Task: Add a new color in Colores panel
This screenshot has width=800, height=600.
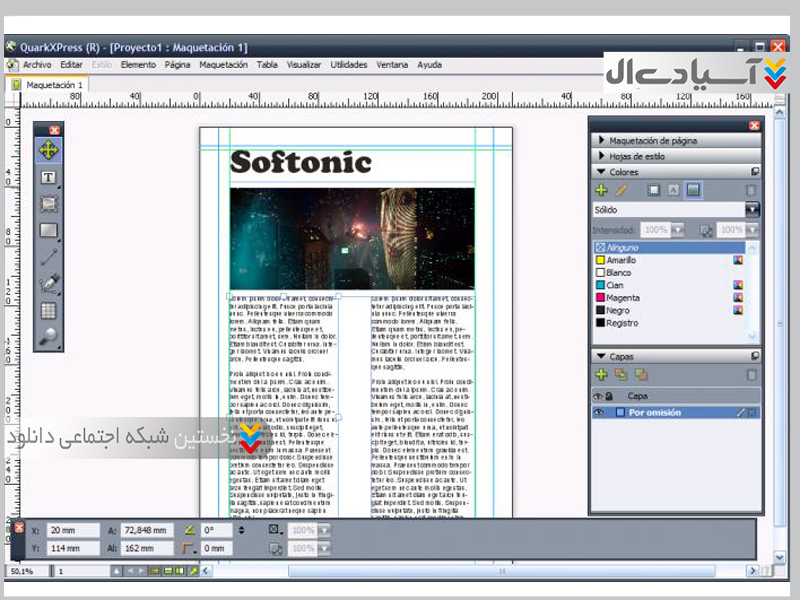Action: pyautogui.click(x=601, y=190)
